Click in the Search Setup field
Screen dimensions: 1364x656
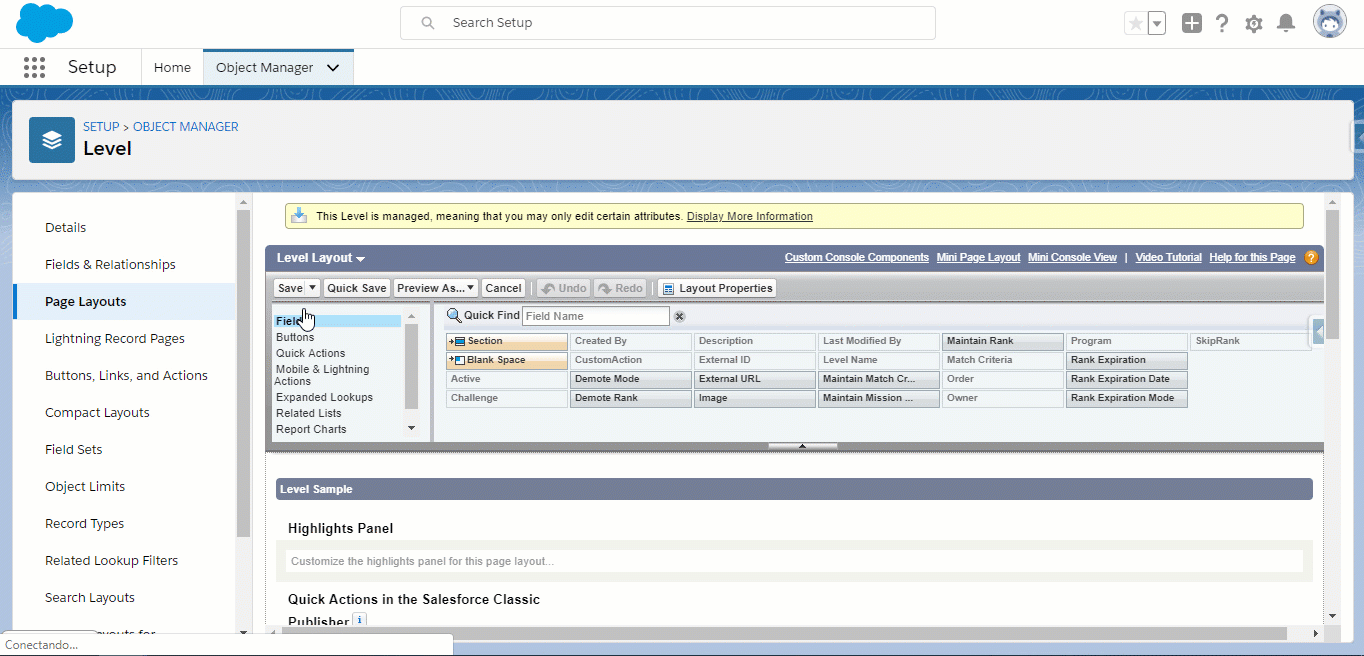tap(668, 23)
